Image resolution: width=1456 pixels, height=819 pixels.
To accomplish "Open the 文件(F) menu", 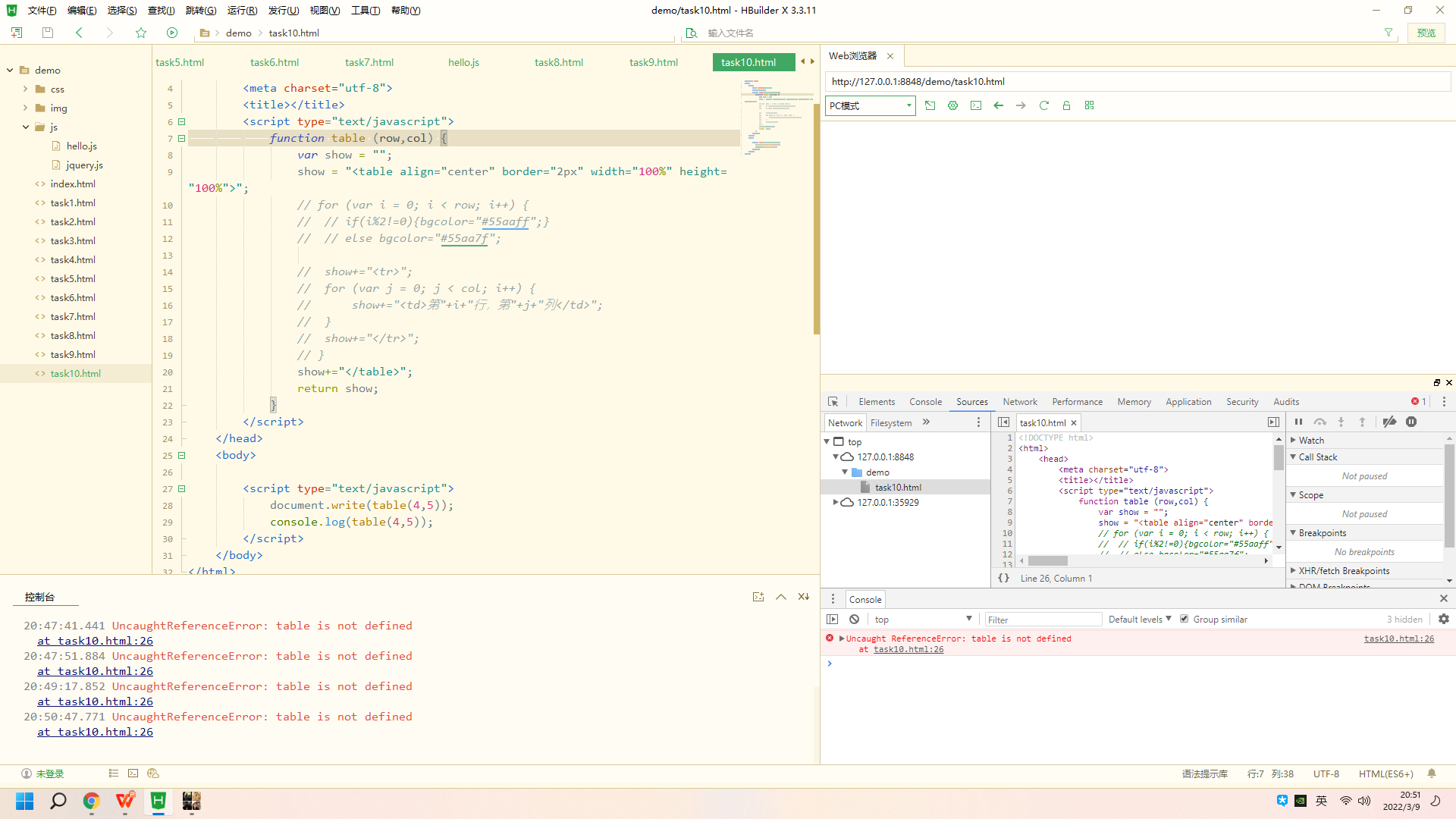I will pyautogui.click(x=42, y=11).
